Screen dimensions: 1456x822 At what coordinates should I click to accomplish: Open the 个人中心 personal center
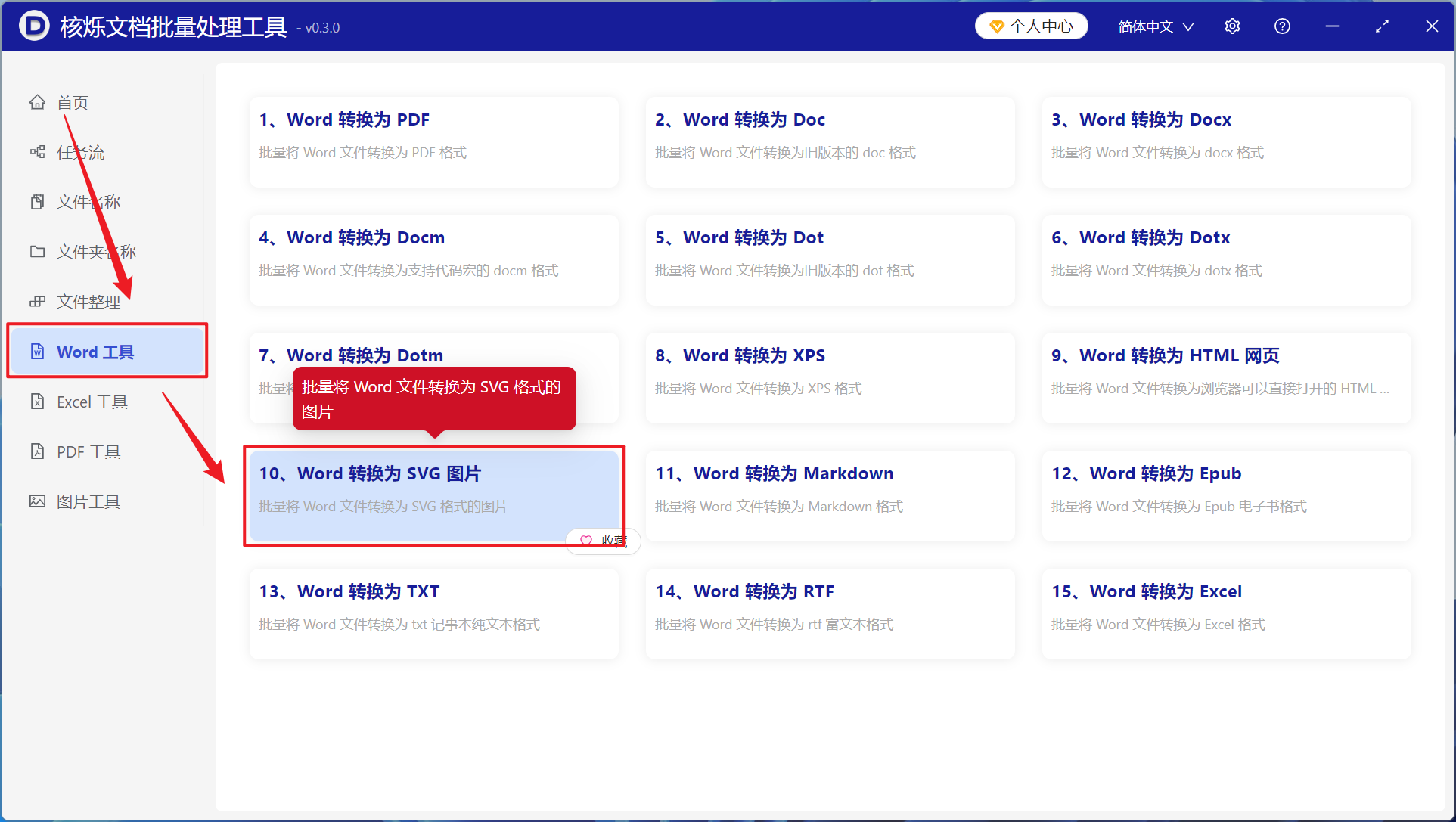[1032, 26]
